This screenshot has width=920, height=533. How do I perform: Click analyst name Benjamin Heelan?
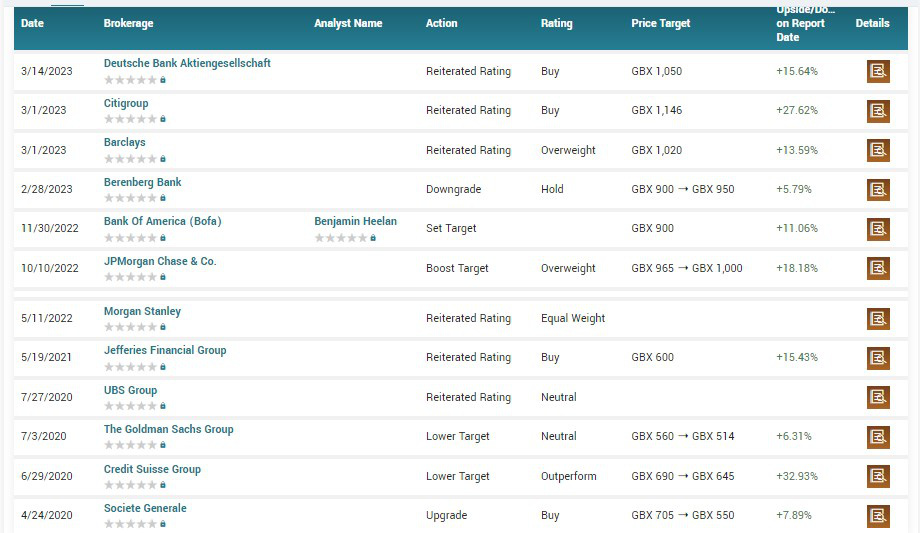click(355, 221)
